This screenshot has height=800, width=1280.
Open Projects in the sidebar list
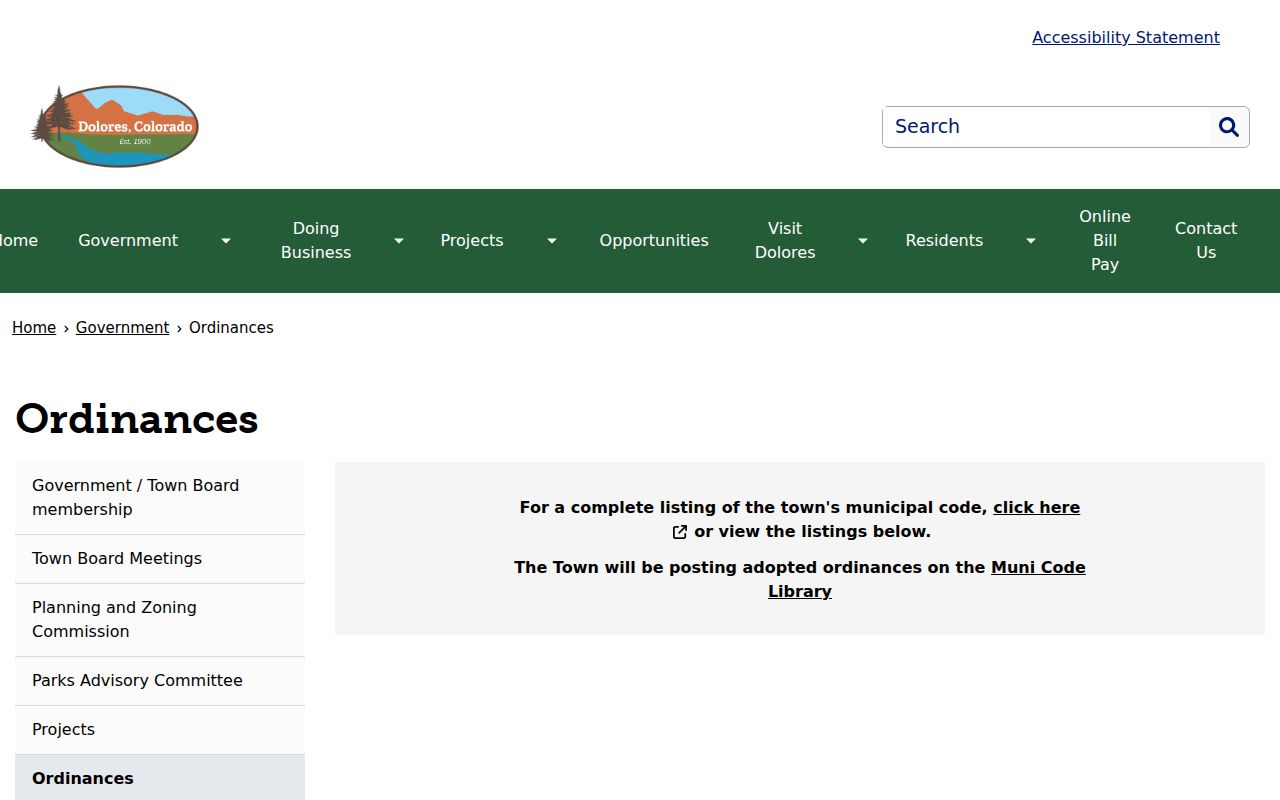tap(160, 730)
